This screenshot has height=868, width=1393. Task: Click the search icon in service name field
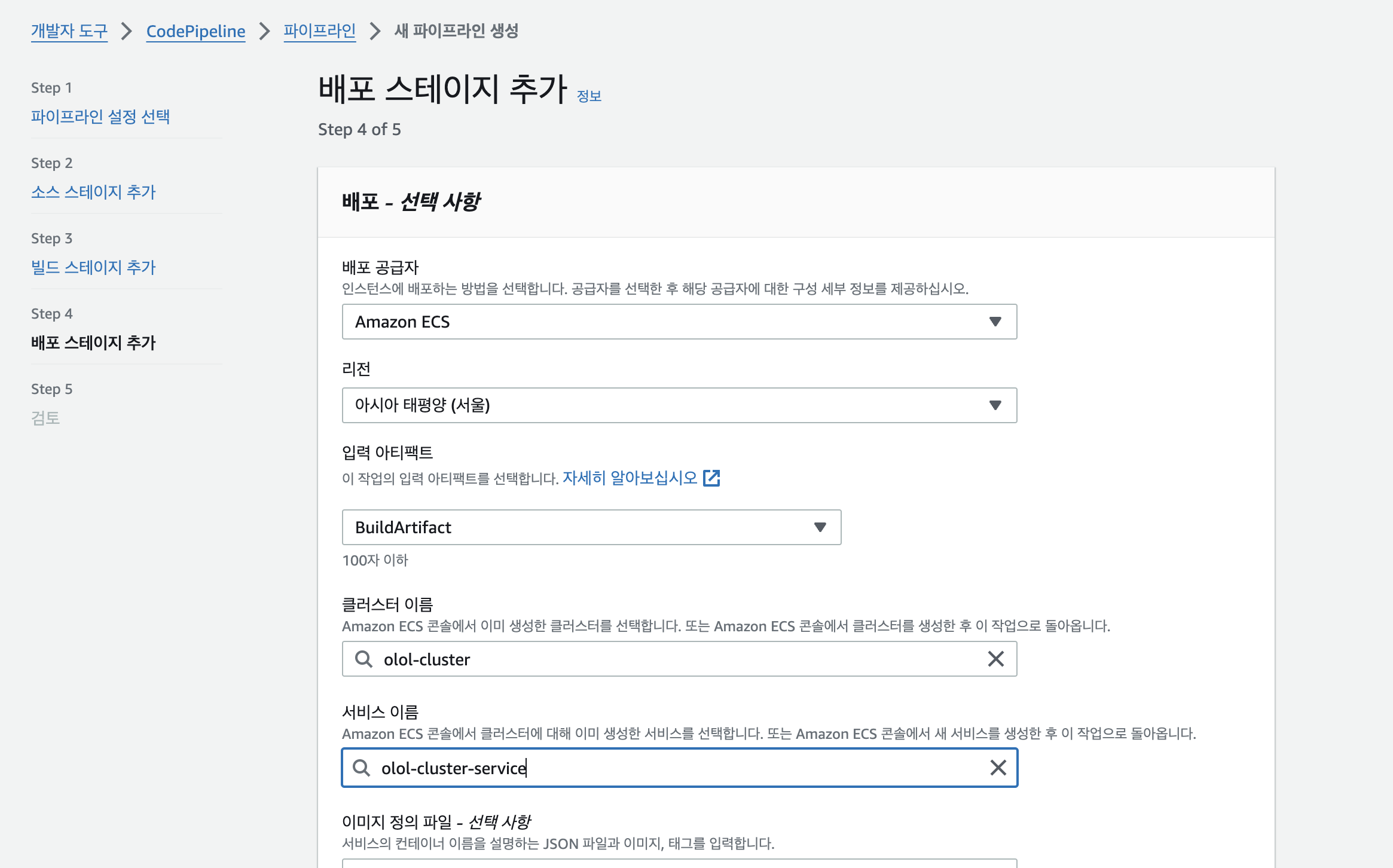click(361, 768)
